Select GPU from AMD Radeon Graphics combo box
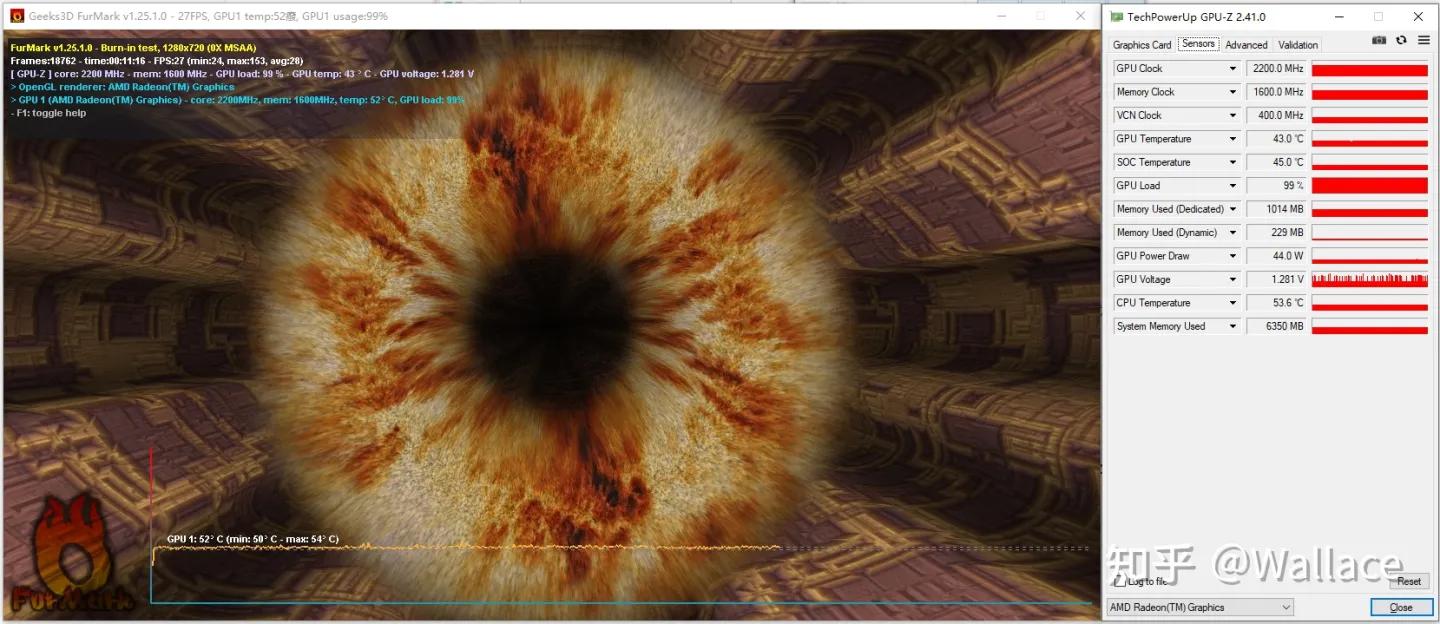Viewport: 1440px width, 624px height. click(x=1199, y=607)
